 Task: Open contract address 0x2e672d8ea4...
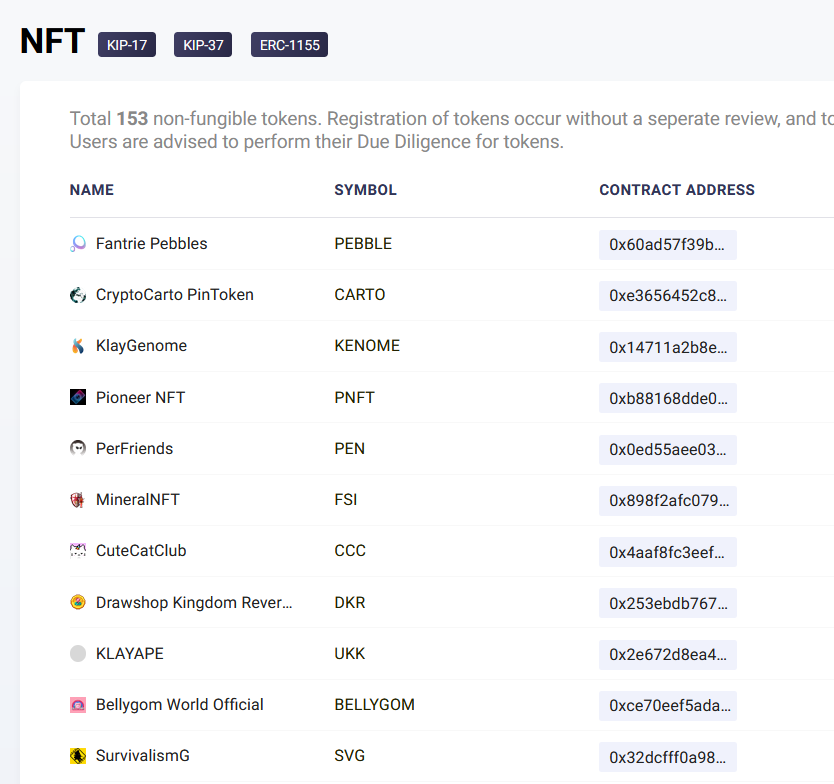pos(668,655)
